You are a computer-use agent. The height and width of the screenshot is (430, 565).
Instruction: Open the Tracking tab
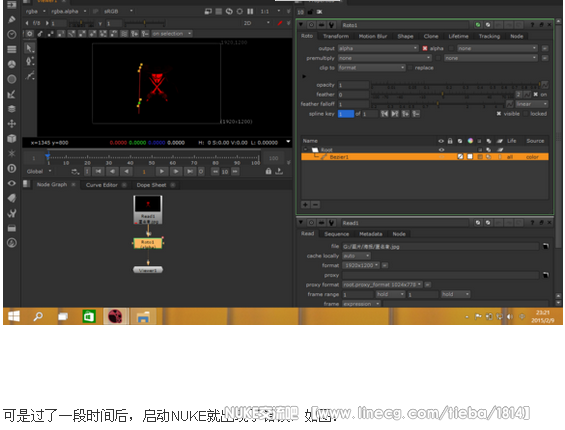pos(489,36)
